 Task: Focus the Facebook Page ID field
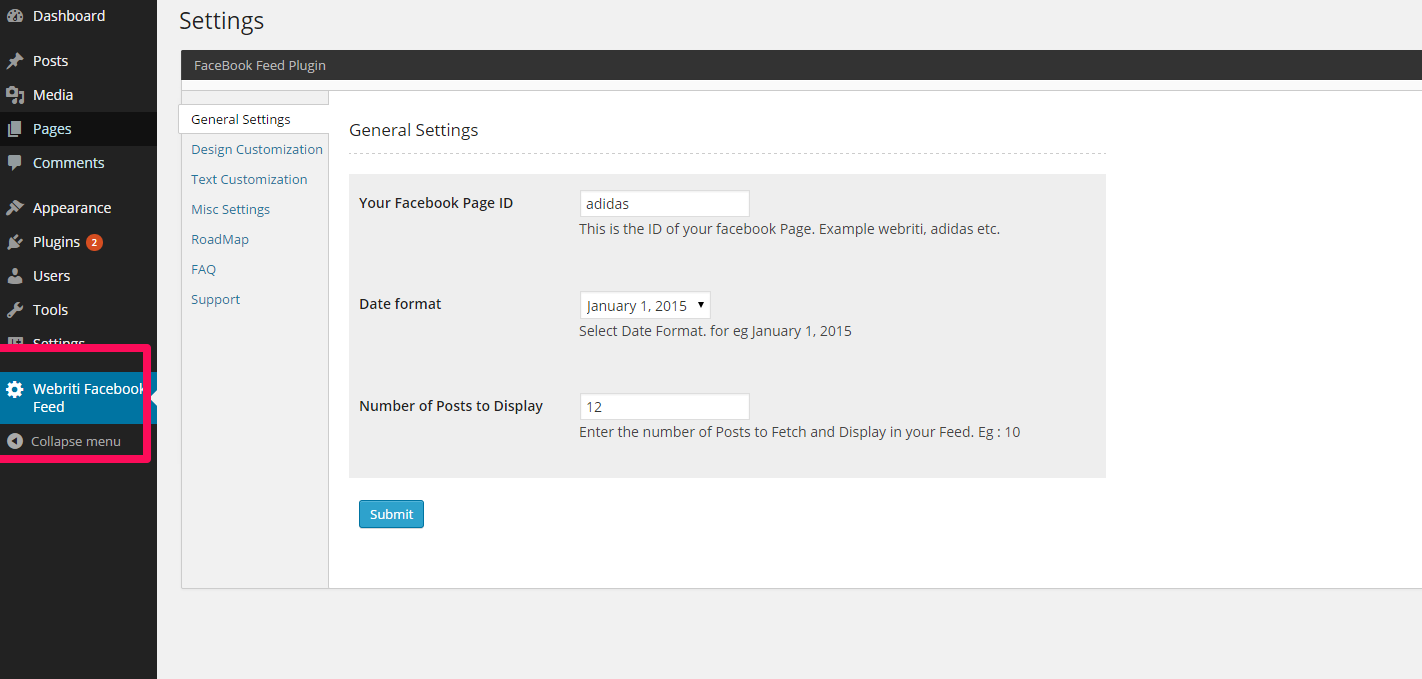665,203
